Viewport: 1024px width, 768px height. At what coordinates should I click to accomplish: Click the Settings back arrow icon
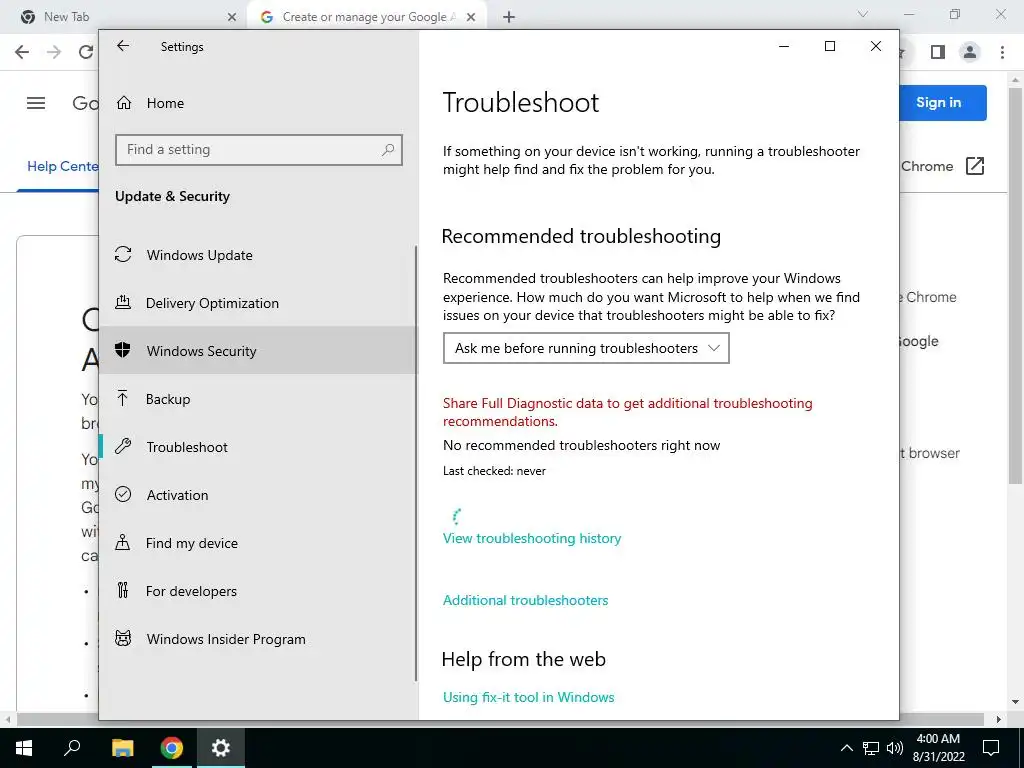coord(123,46)
